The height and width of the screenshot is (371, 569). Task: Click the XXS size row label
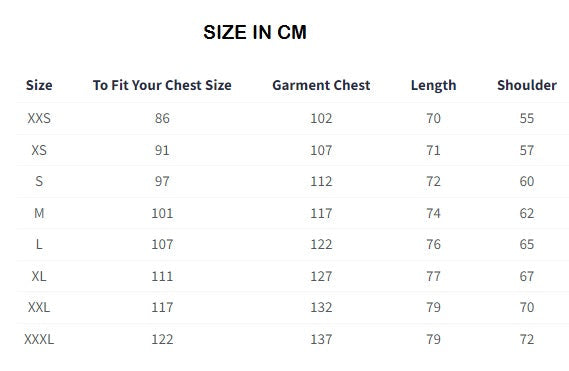point(39,118)
